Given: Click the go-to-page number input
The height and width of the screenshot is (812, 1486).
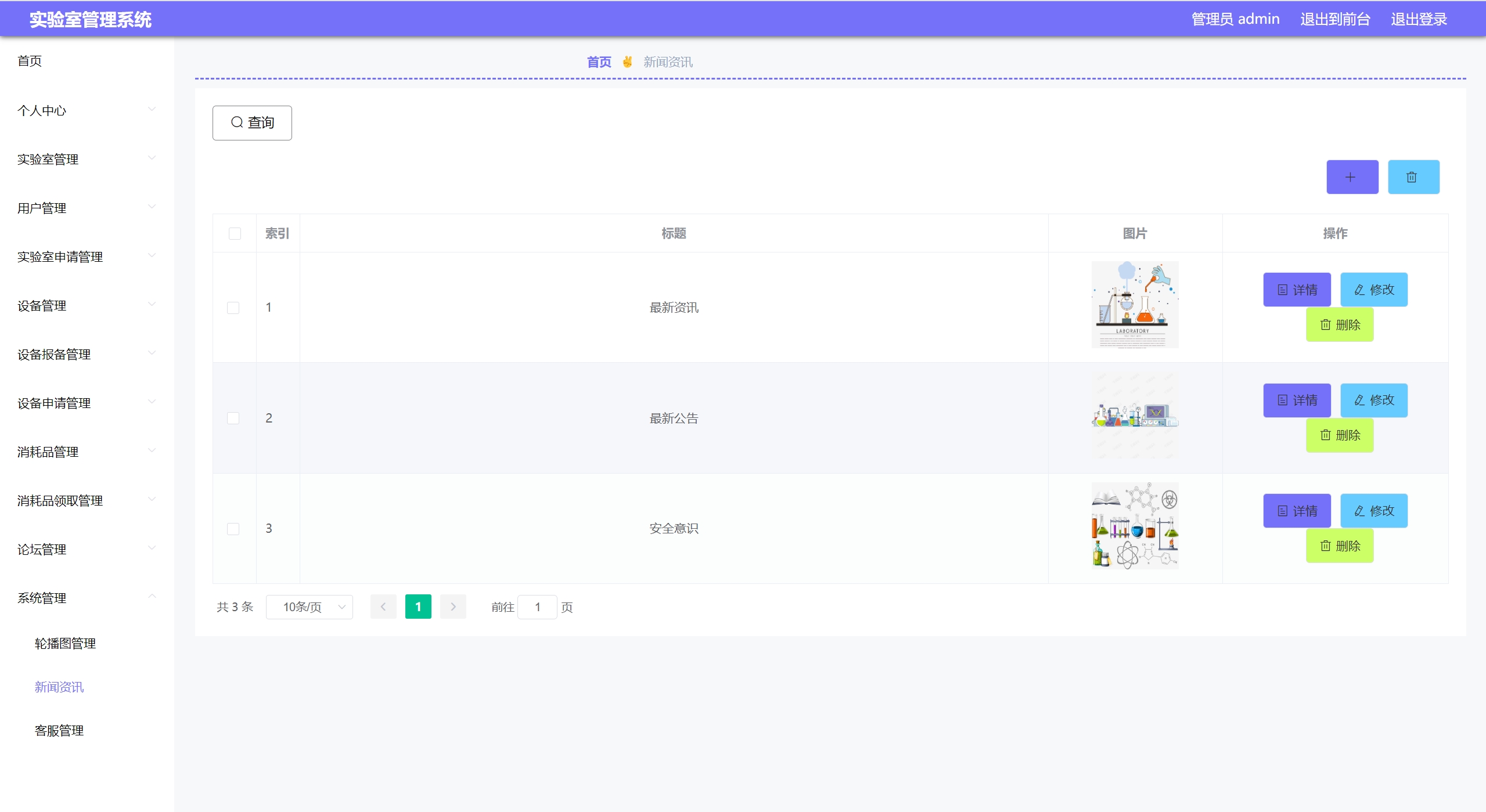Looking at the screenshot, I should 537,607.
